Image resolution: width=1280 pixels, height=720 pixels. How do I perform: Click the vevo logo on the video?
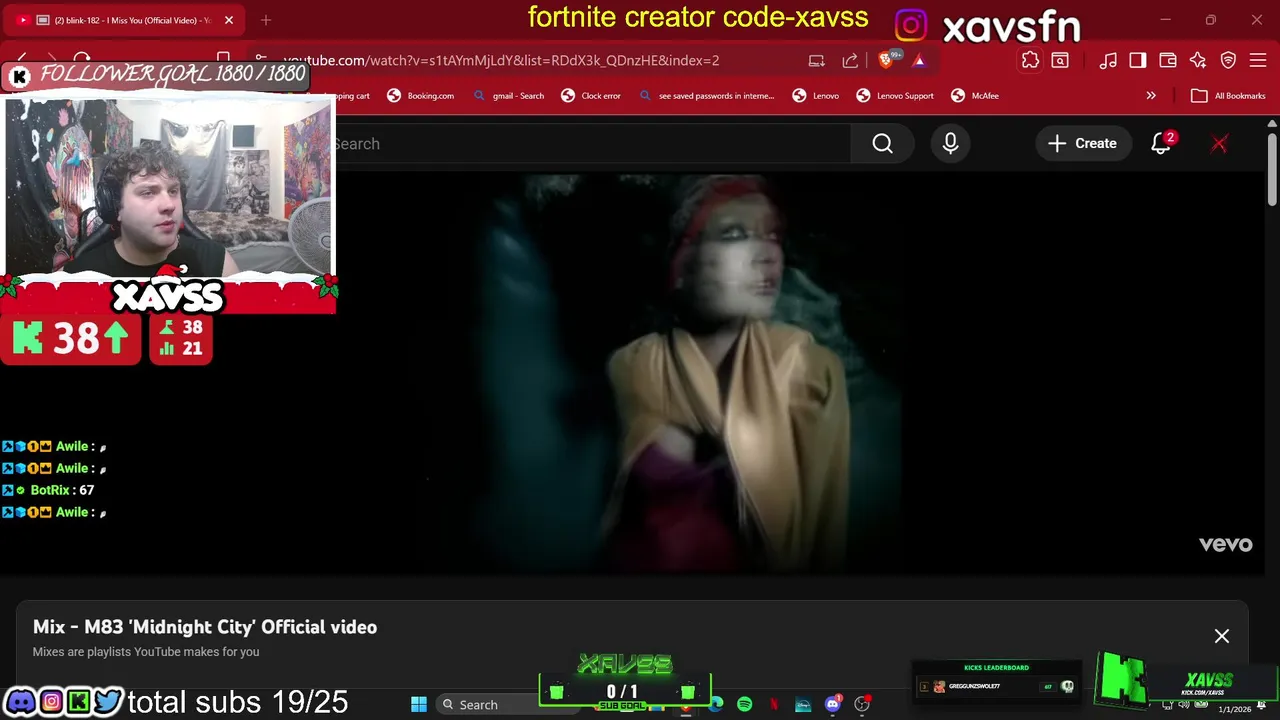(x=1226, y=544)
